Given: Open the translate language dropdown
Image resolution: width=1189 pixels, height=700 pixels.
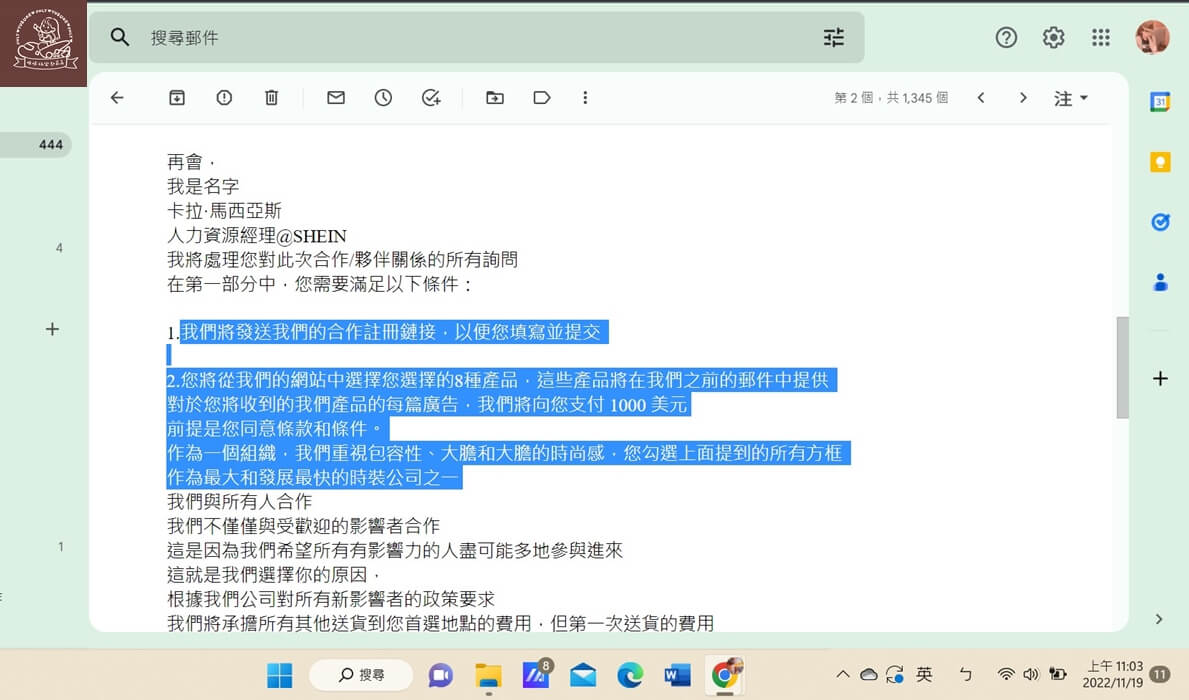Looking at the screenshot, I should 1070,98.
